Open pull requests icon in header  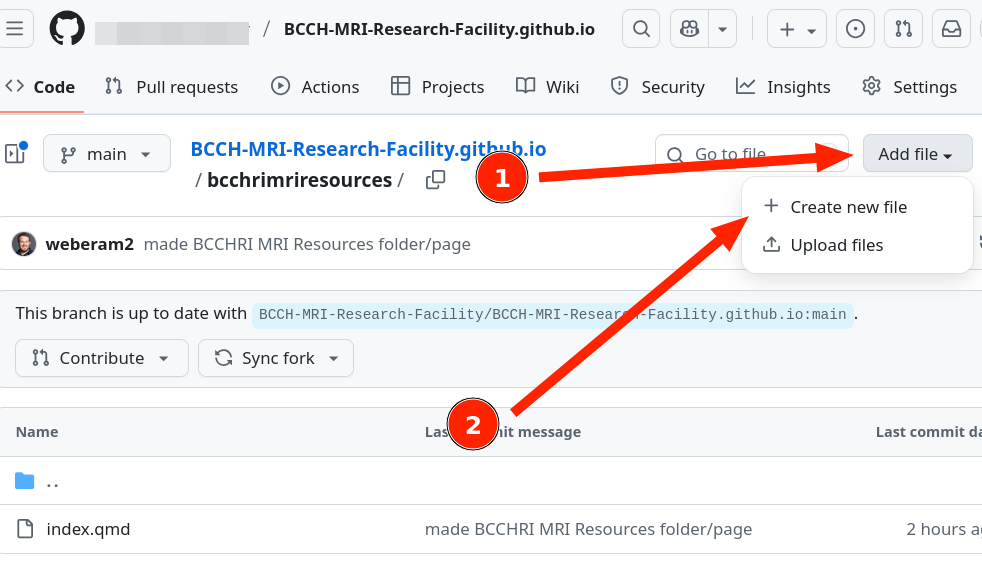point(903,29)
